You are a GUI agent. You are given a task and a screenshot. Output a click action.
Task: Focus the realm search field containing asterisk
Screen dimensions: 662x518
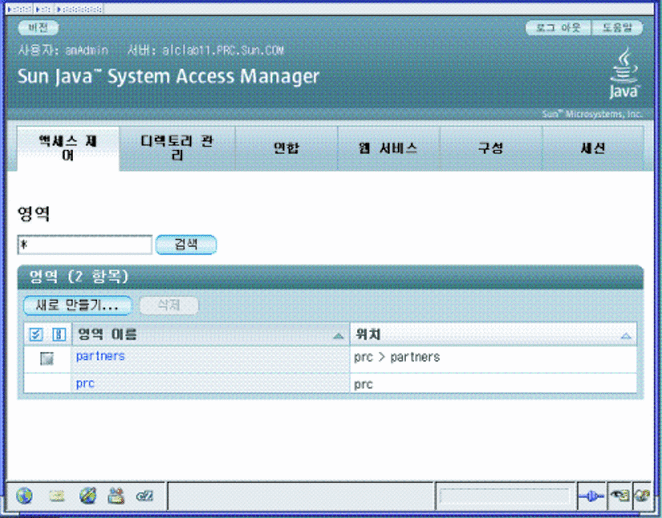click(85, 245)
